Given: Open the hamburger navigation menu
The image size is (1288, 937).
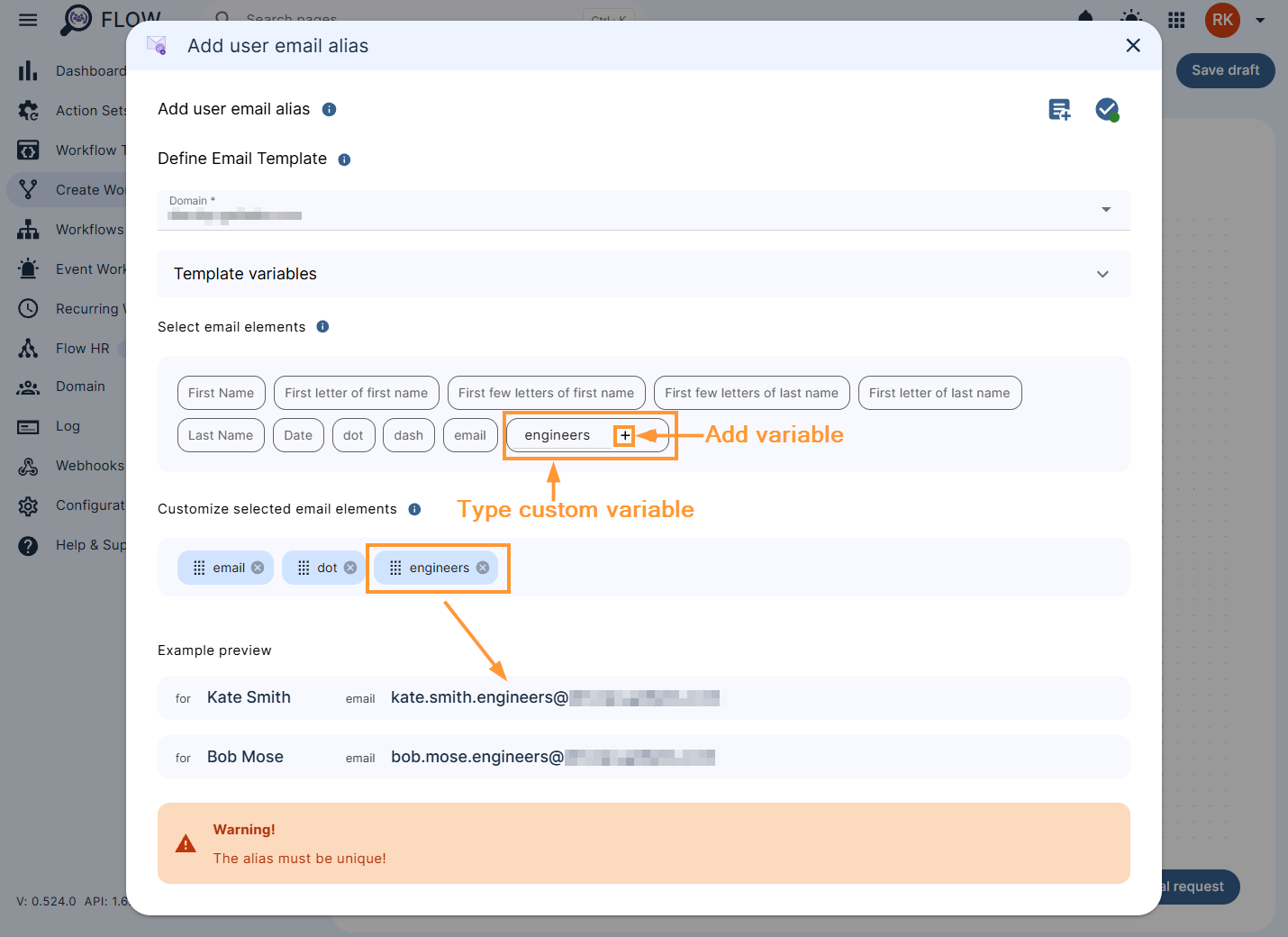Looking at the screenshot, I should tap(28, 20).
